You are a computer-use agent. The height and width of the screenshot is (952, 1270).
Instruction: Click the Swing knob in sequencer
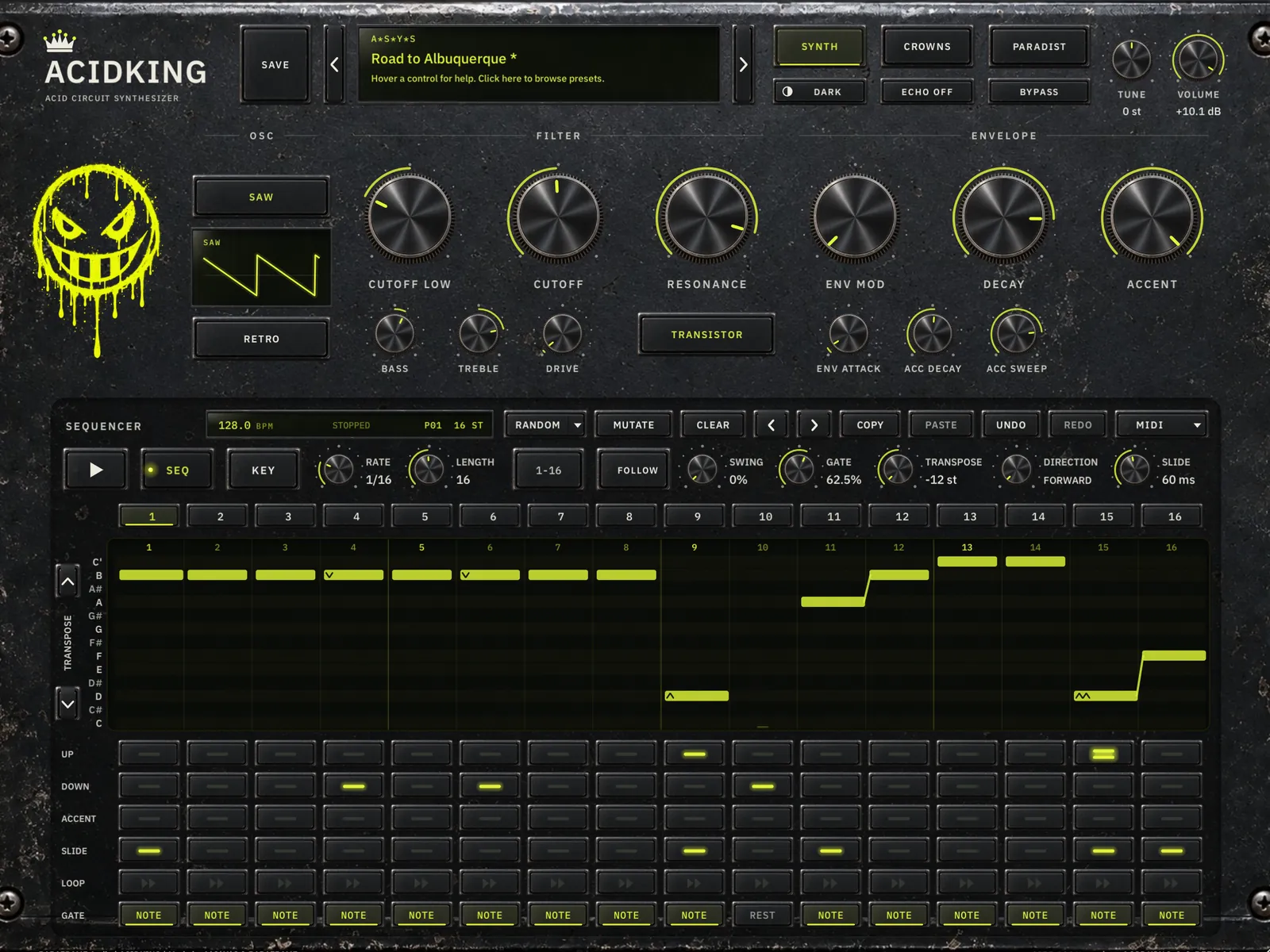click(702, 470)
